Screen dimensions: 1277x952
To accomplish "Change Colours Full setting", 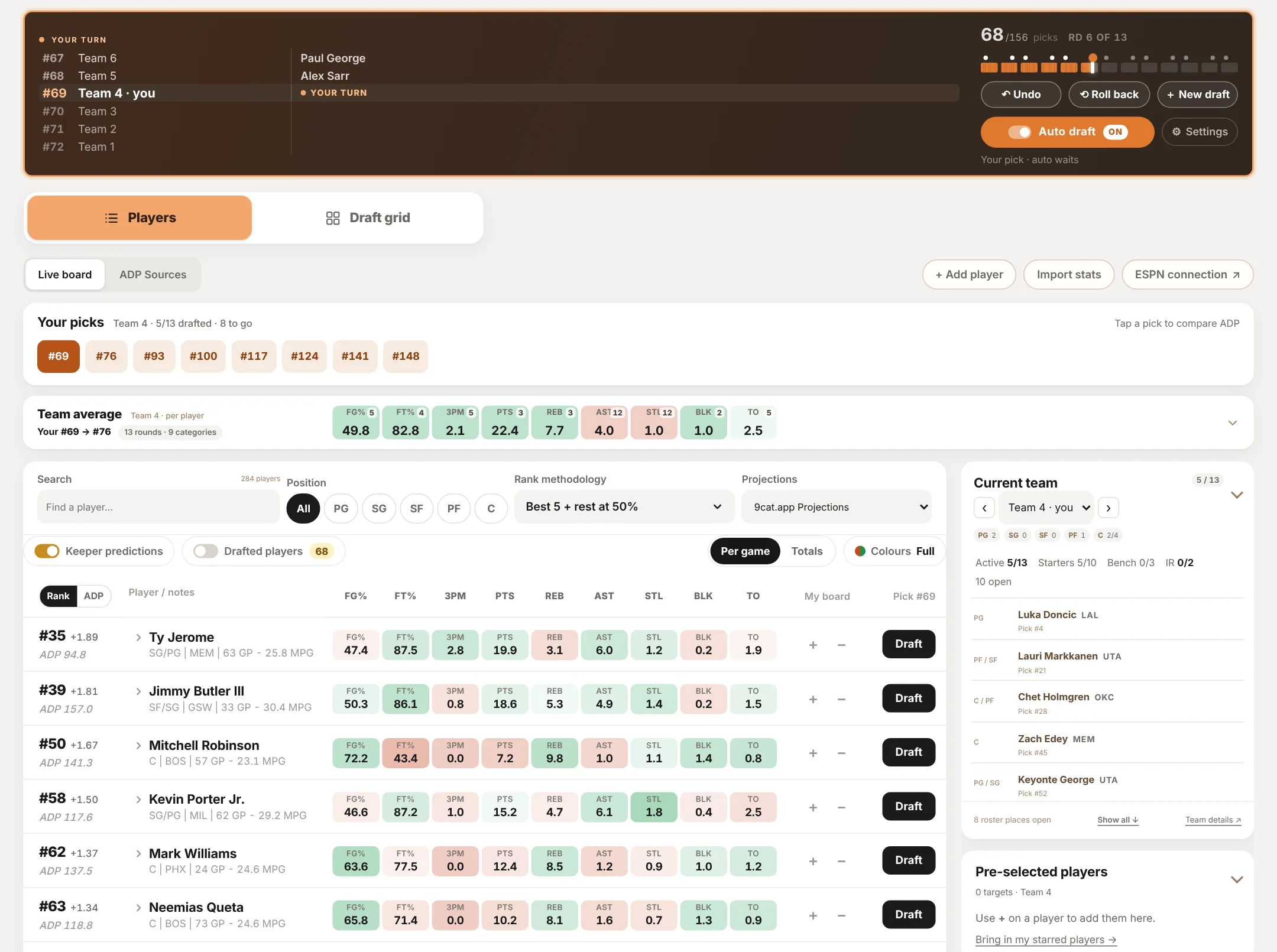I will (894, 551).
